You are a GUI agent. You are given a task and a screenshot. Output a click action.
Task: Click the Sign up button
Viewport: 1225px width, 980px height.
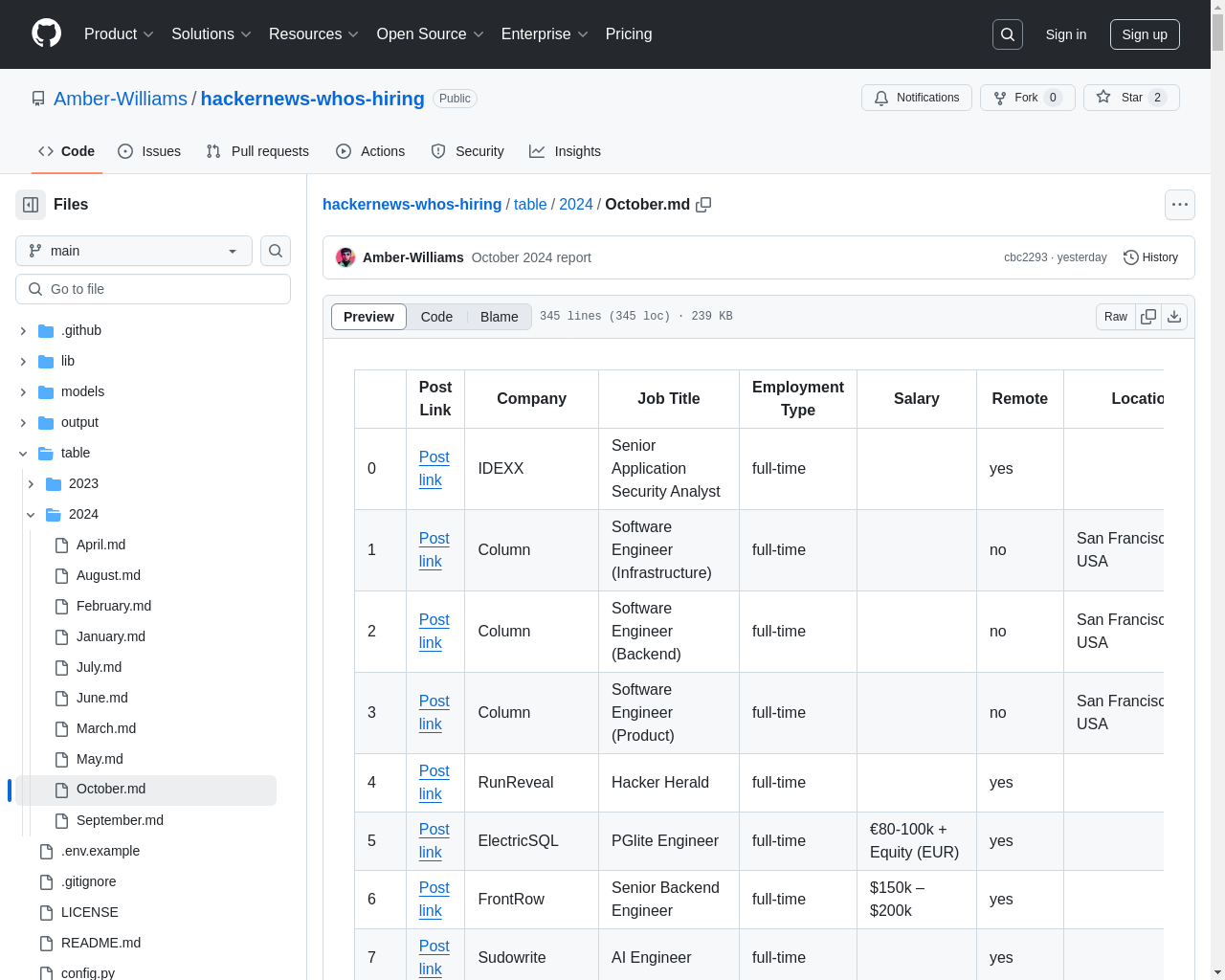click(x=1145, y=34)
